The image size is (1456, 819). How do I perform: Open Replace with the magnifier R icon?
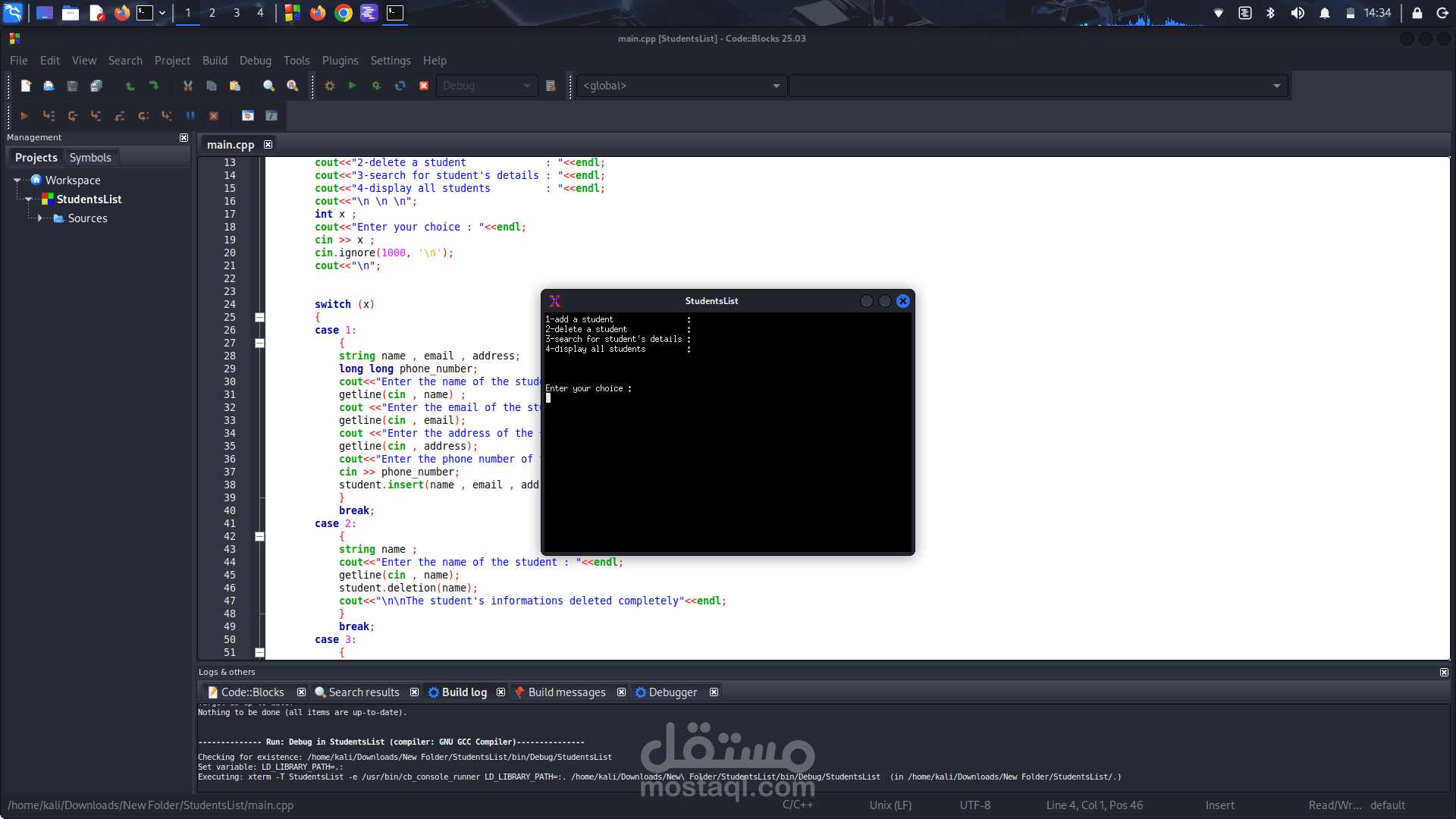[x=293, y=86]
